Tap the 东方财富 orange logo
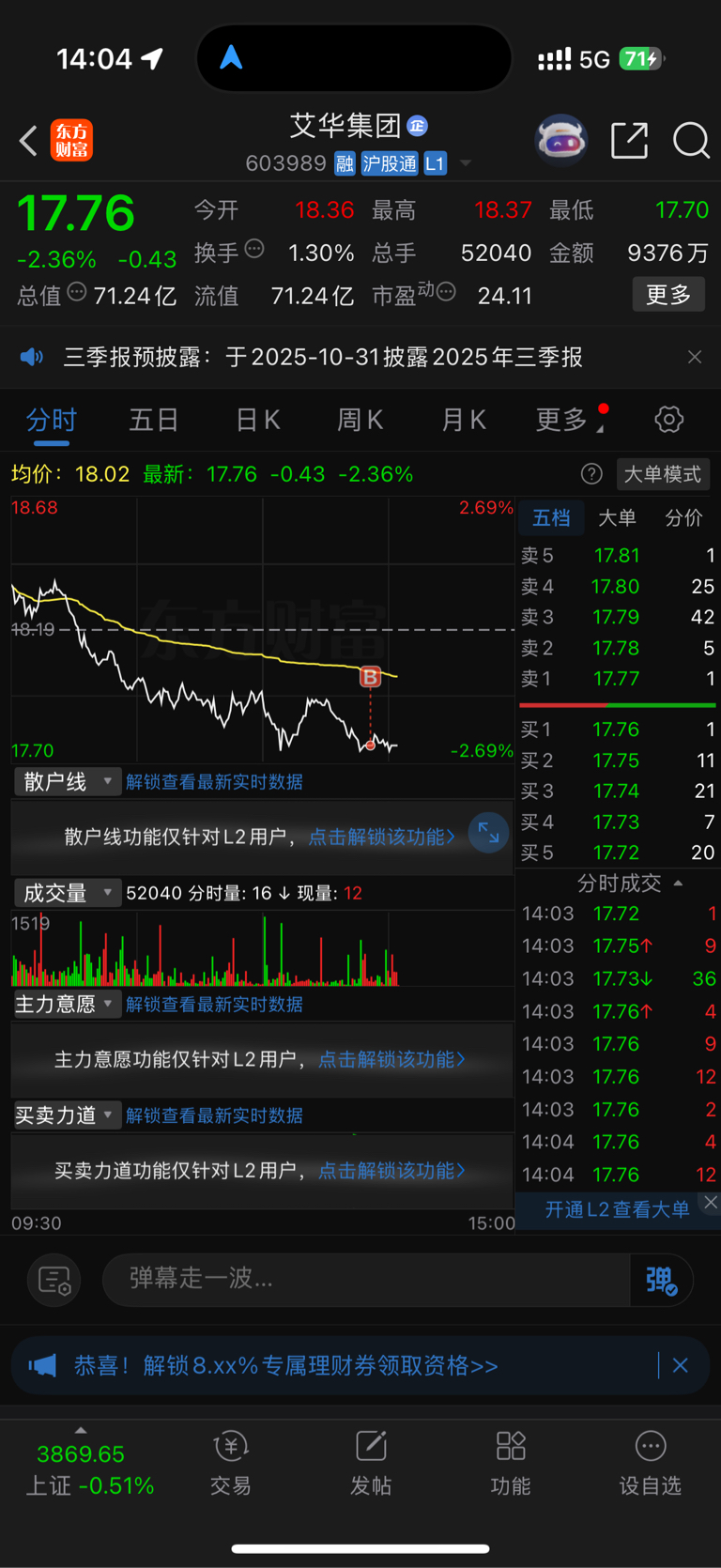Image resolution: width=721 pixels, height=1568 pixels. 71,141
